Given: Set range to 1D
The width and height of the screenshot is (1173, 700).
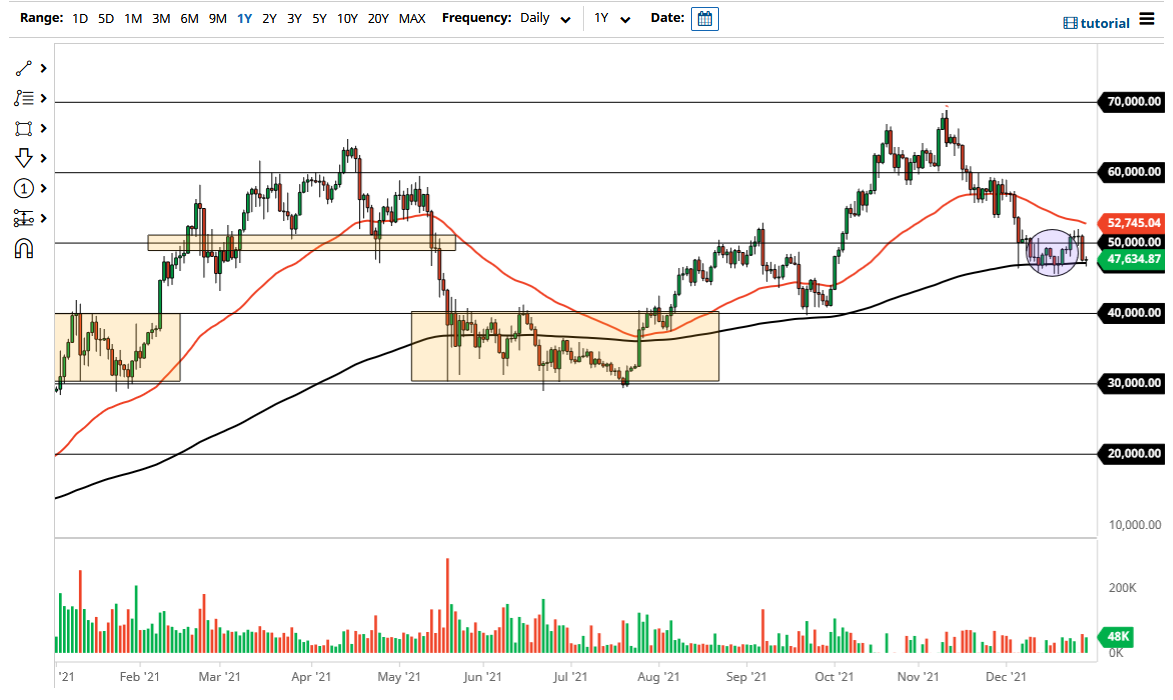Looking at the screenshot, I should tap(80, 19).
